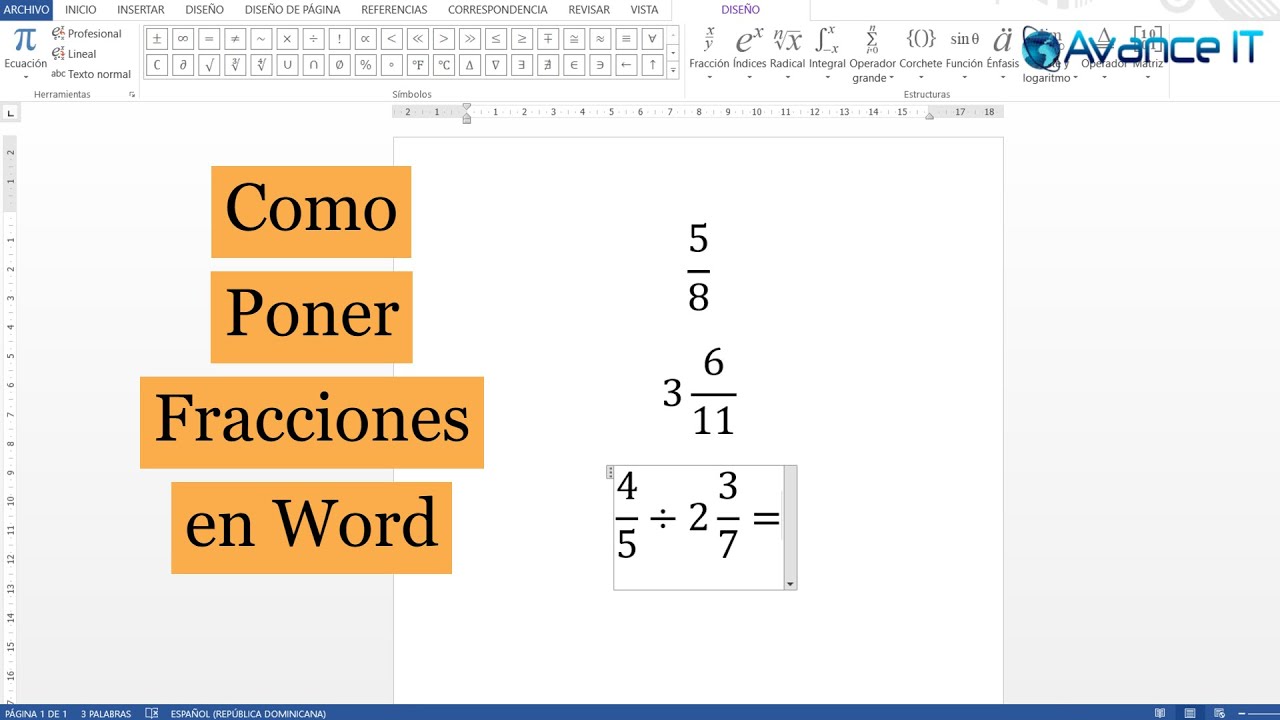Open the Corchete structures dropdown
Viewport: 1280px width, 720px height.
pyautogui.click(x=921, y=54)
